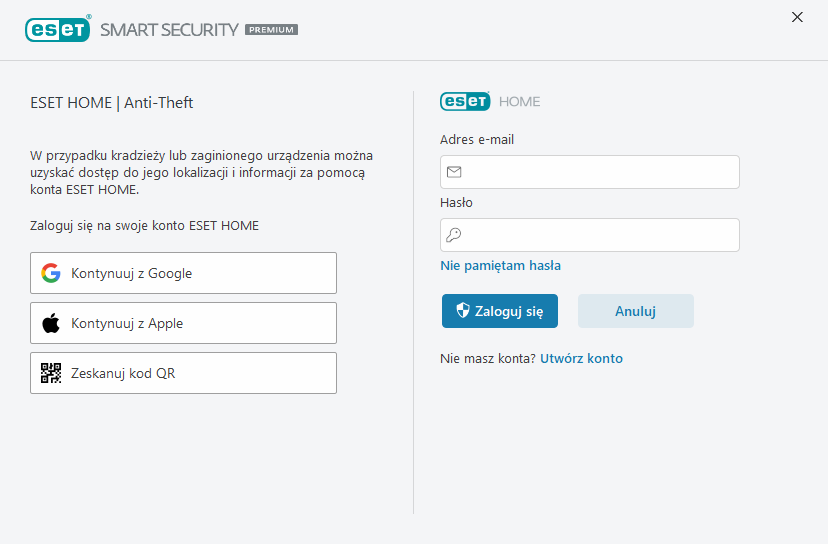Click the Google logo icon
Viewport: 828px width, 544px height.
(x=51, y=273)
